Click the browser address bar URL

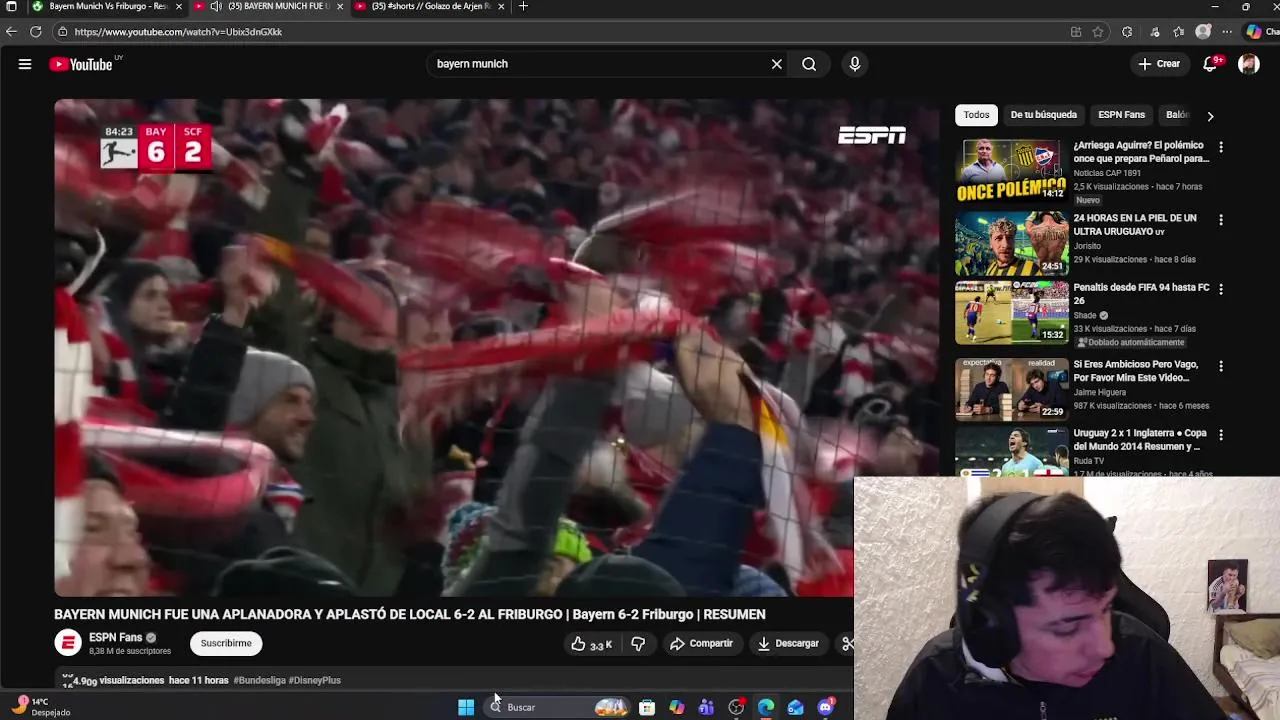pos(178,32)
